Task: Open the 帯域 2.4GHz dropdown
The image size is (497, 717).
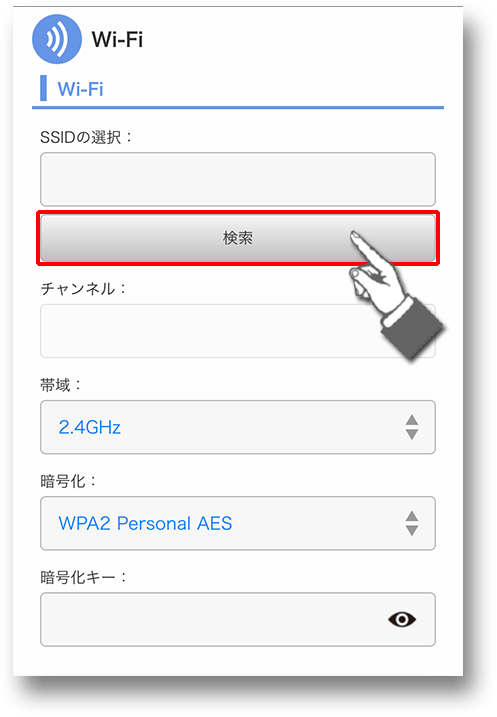Action: (238, 427)
